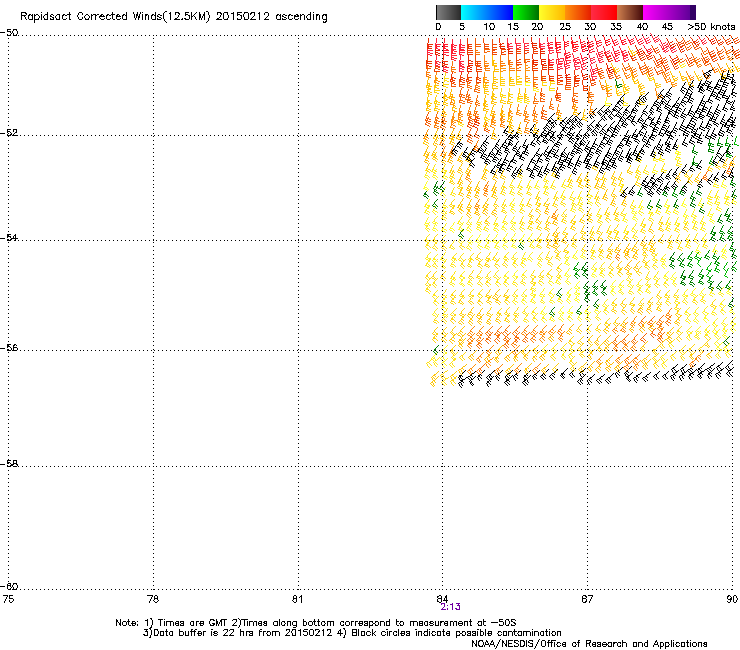Click the '75' longitude axis label
The height and width of the screenshot is (650, 740).
8,599
